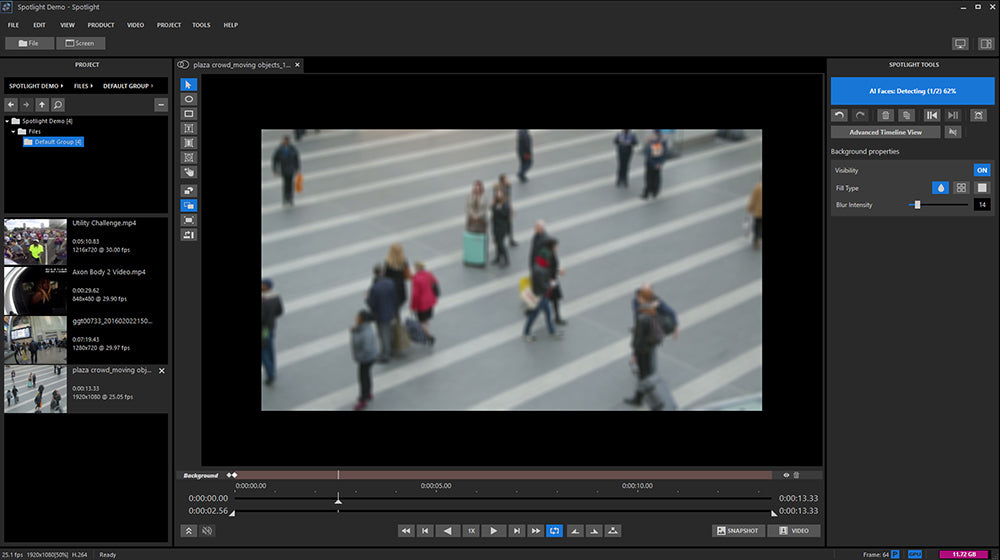Choose the hand pan tool
Viewport: 1000px width, 560px height.
[x=189, y=172]
